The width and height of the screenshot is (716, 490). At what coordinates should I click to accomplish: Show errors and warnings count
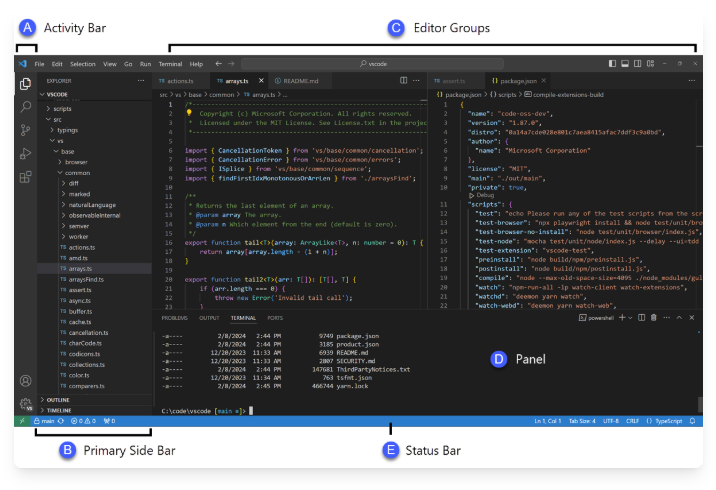[x=83, y=421]
